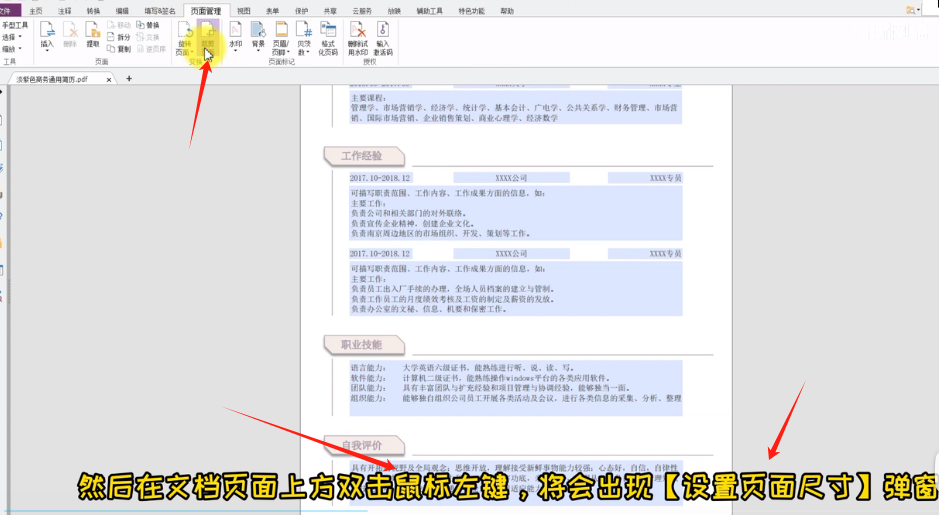
Task: Switch to the 主页 home tab
Action: point(36,11)
